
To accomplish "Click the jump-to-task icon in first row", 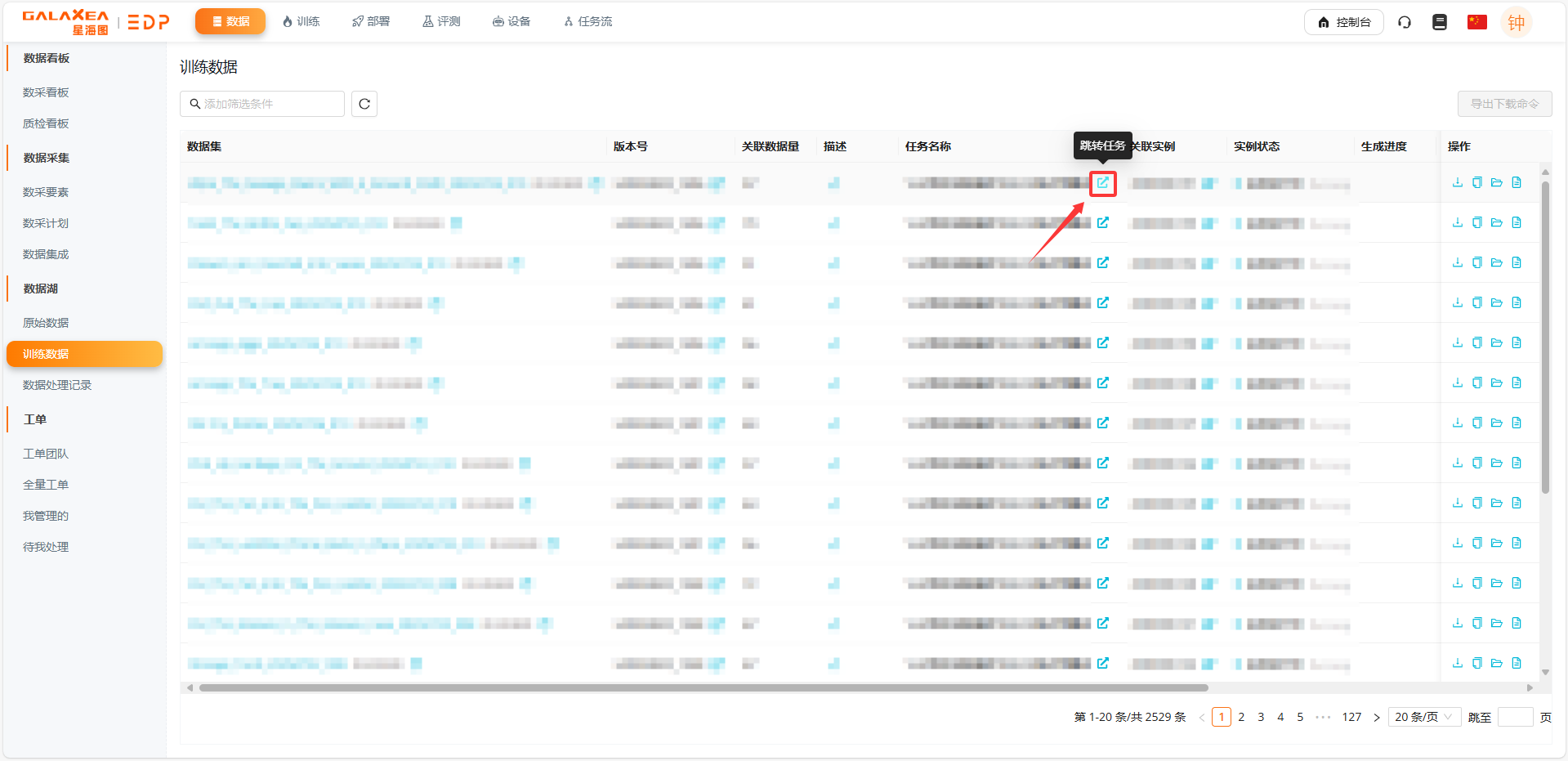I will coord(1102,183).
